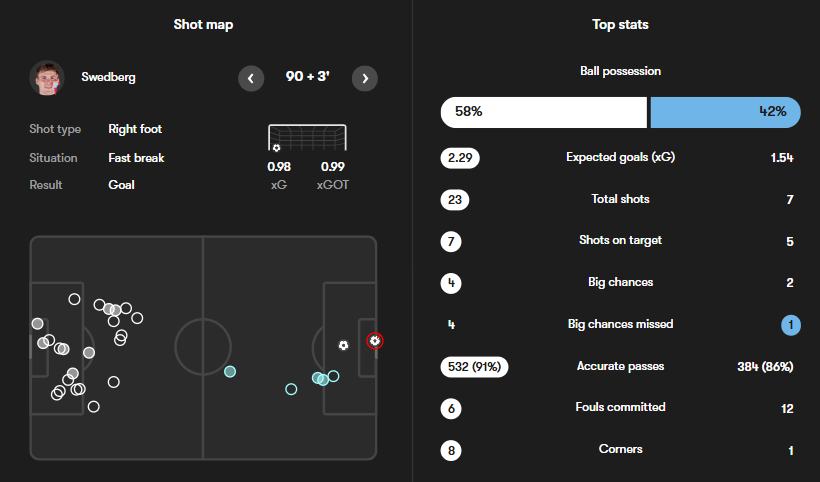Open Swedberg's player avatar photo
The height and width of the screenshot is (482, 820).
[x=47, y=77]
